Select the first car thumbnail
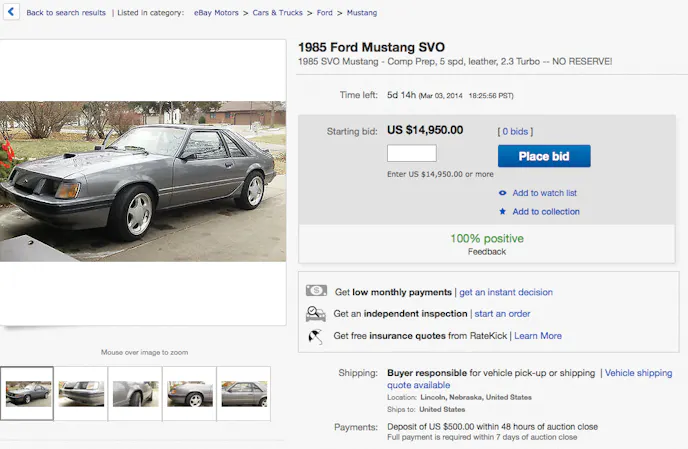This screenshot has width=688, height=449. (x=28, y=393)
